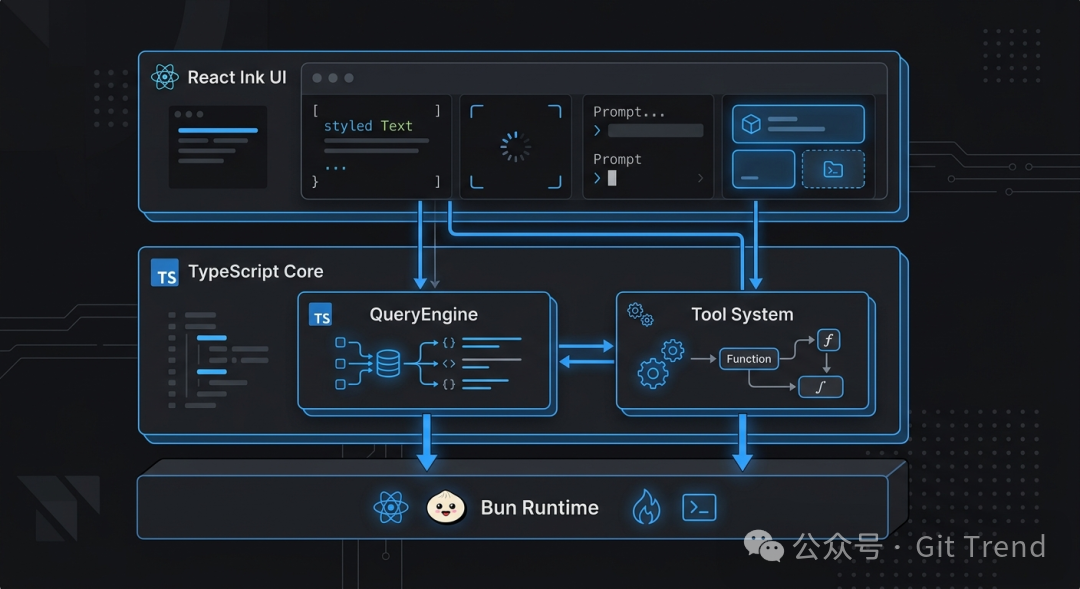Click the first Prompt input bar
The width and height of the screenshot is (1080, 589).
(656, 130)
